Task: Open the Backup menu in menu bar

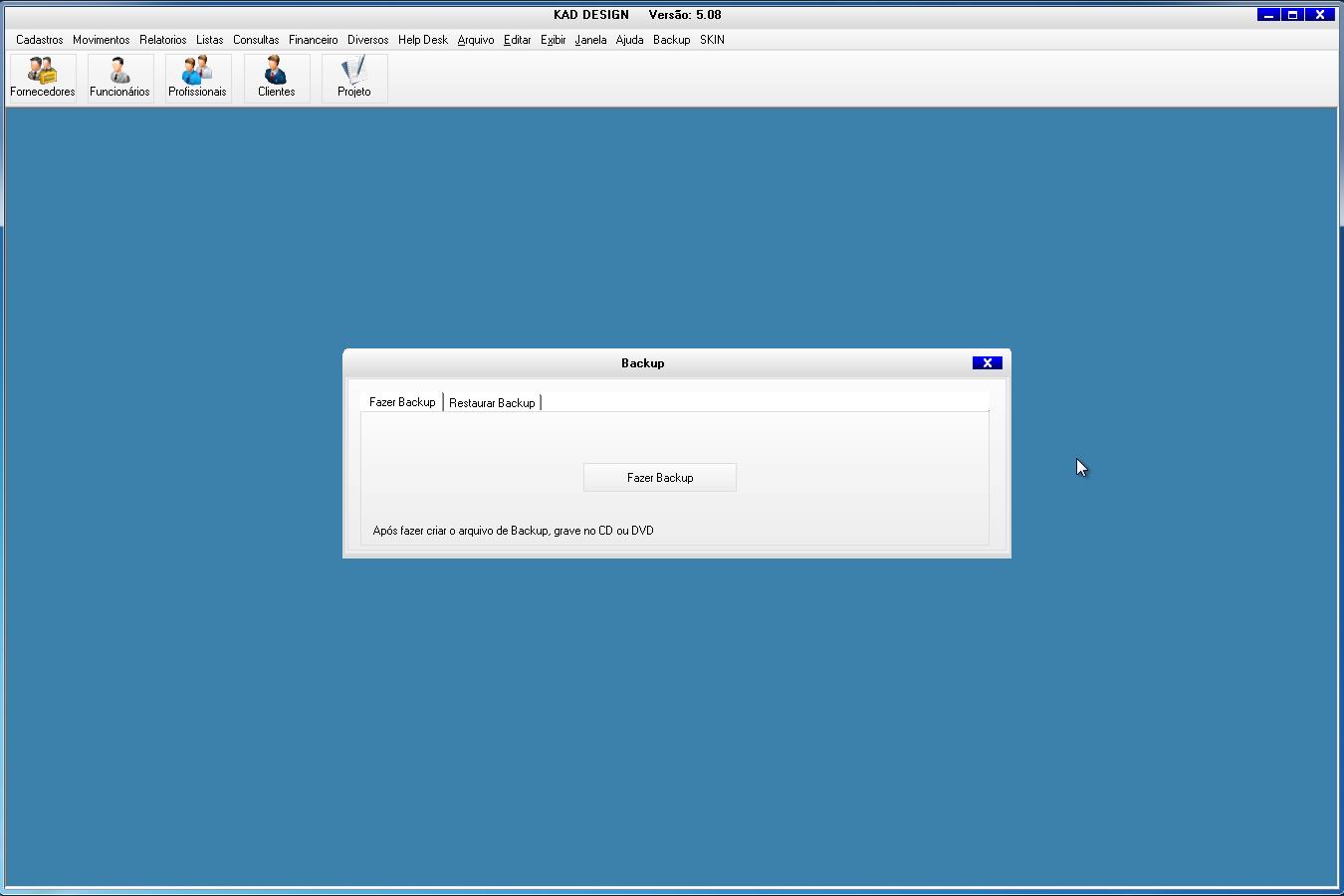Action: (x=671, y=40)
